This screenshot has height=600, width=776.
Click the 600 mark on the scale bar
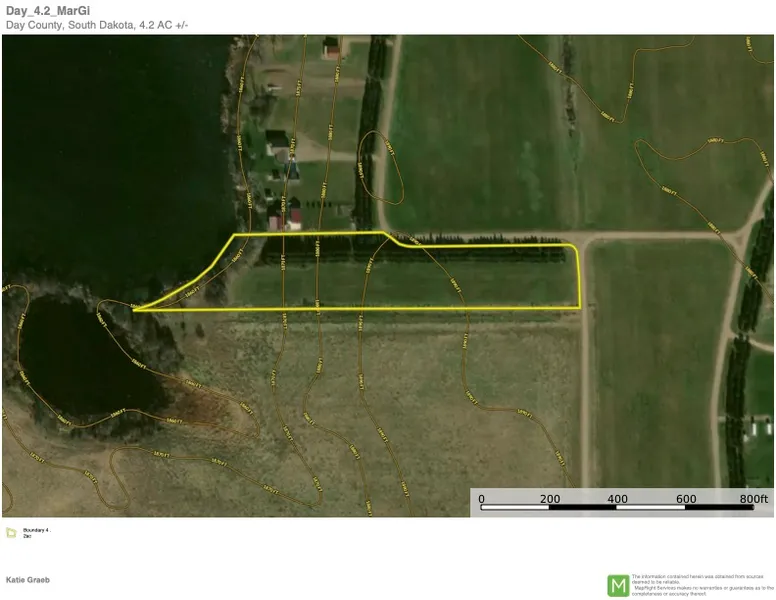click(x=685, y=498)
